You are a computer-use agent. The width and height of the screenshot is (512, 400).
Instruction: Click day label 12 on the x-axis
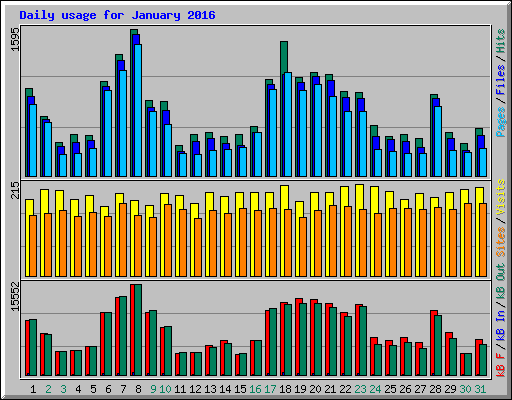[195, 389]
